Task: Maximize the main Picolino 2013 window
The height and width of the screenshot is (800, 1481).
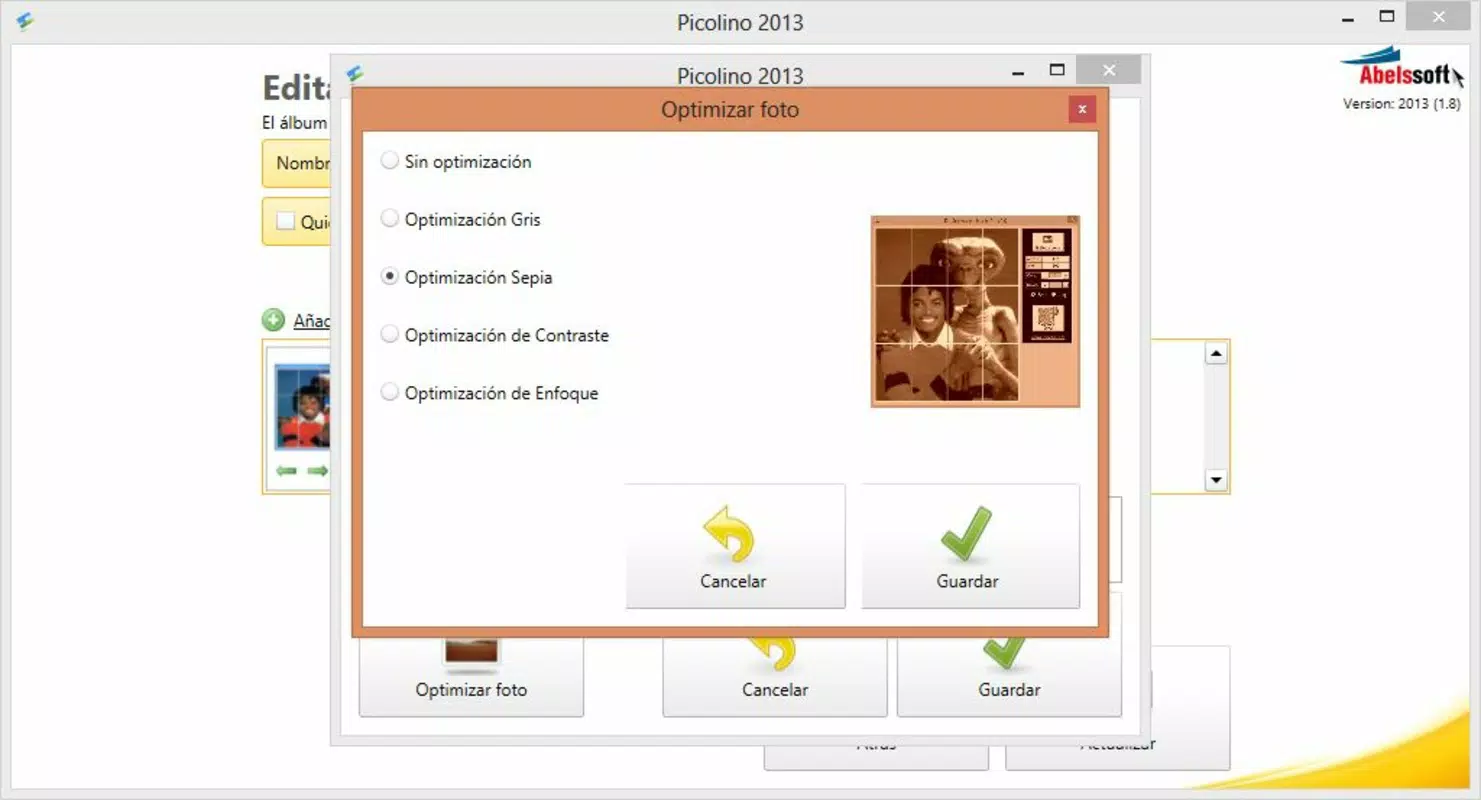Action: [1387, 16]
